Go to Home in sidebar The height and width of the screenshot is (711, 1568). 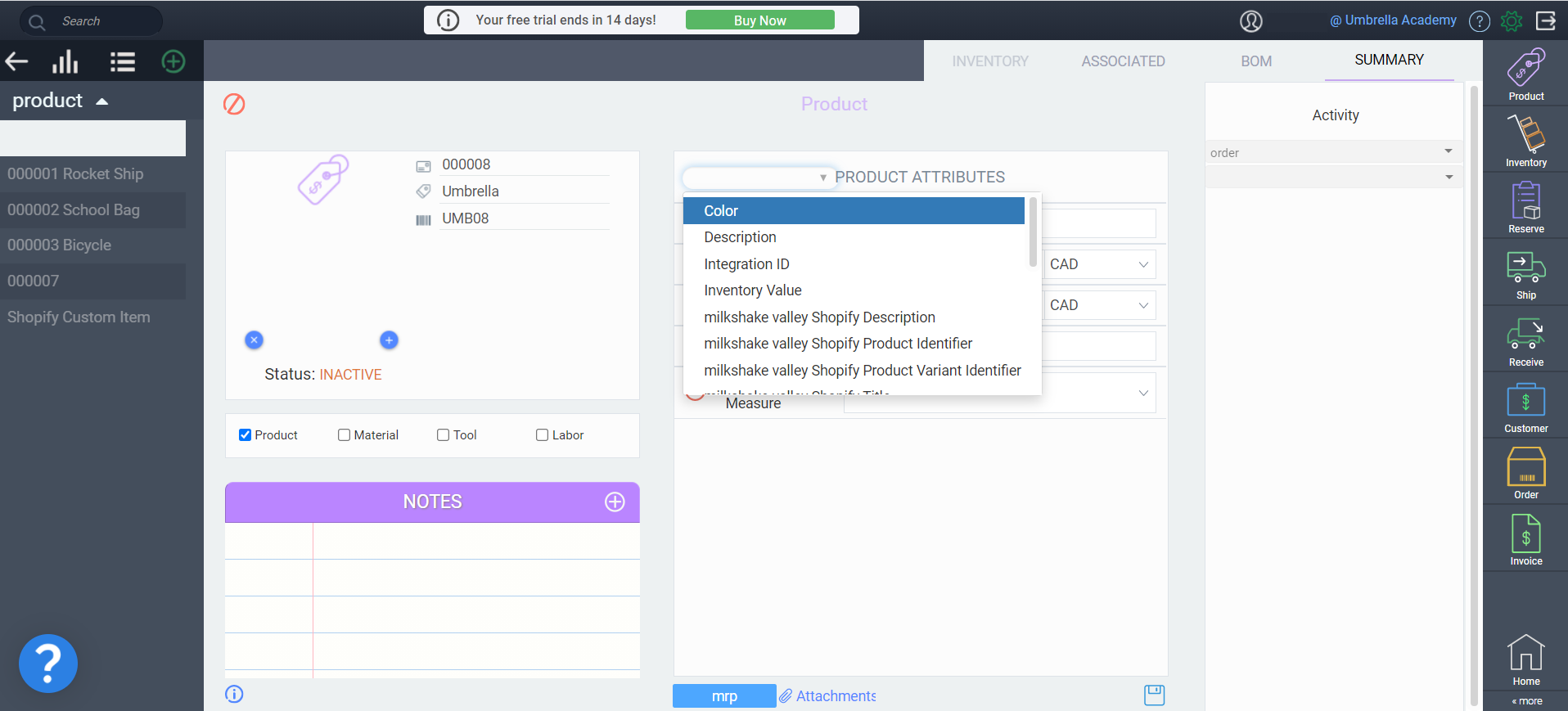click(1526, 659)
